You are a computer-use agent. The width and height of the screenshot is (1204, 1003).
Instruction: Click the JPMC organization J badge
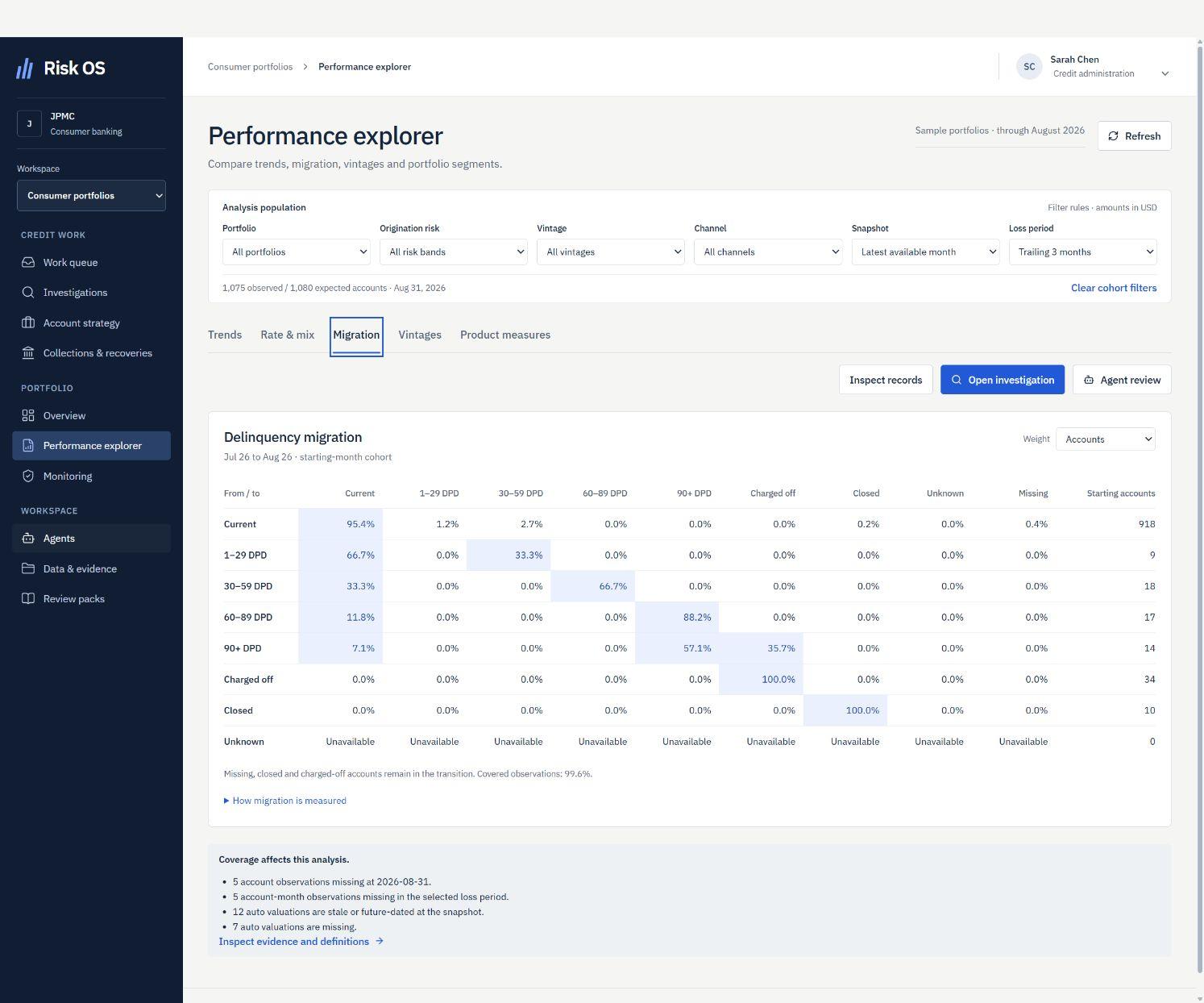[x=29, y=123]
